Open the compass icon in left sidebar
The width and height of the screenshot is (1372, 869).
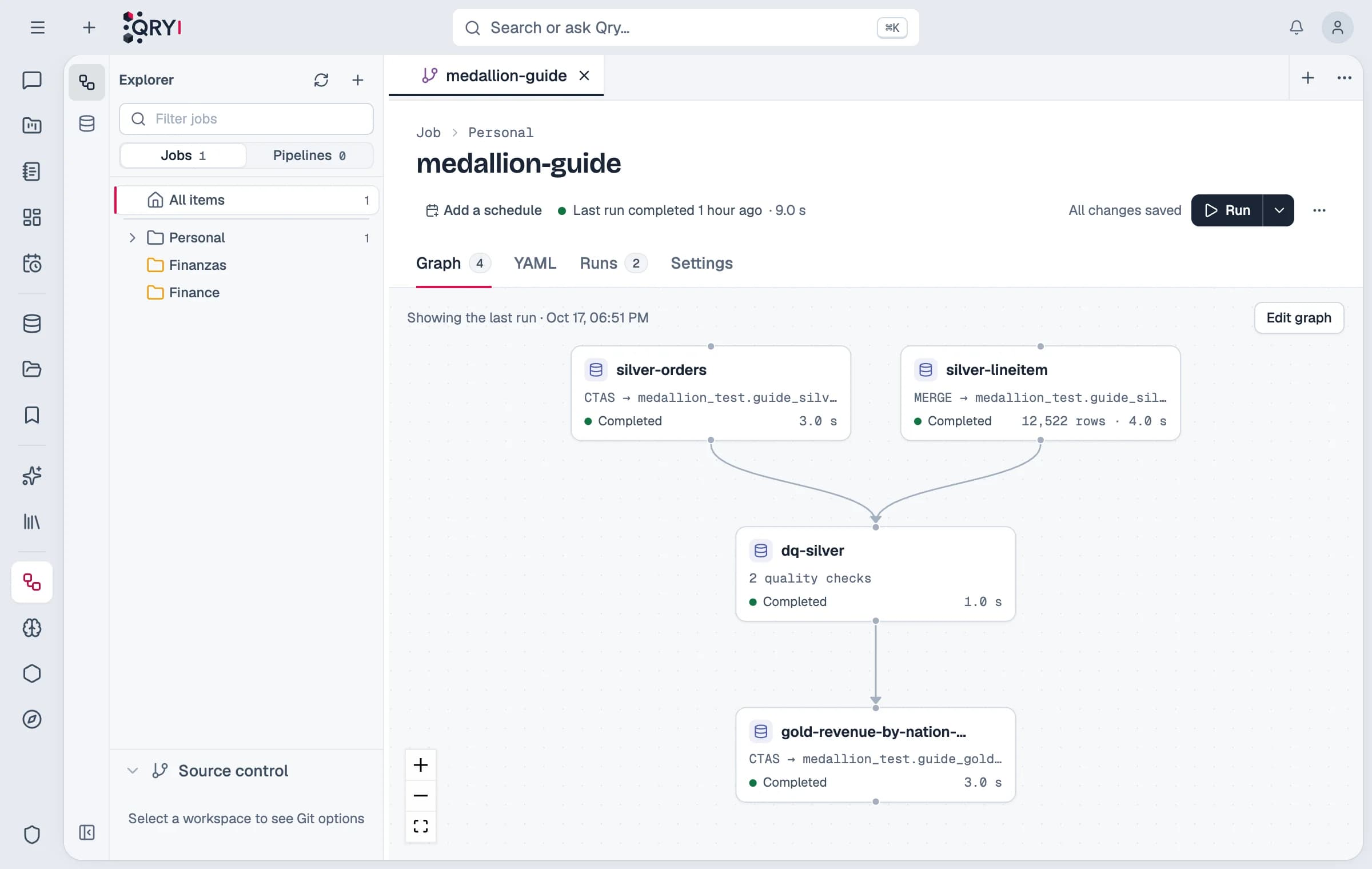tap(32, 719)
